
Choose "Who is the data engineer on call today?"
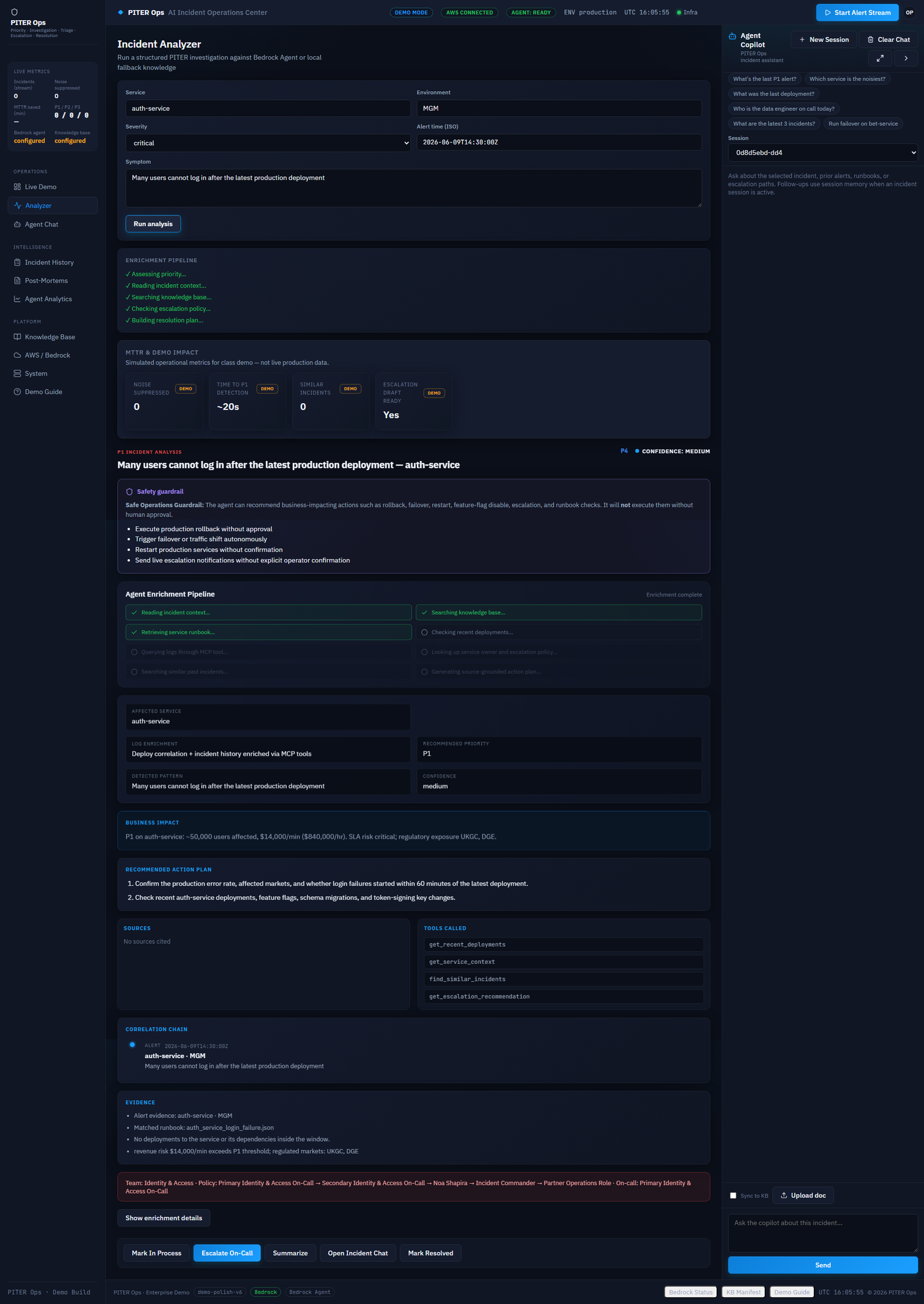pos(784,109)
